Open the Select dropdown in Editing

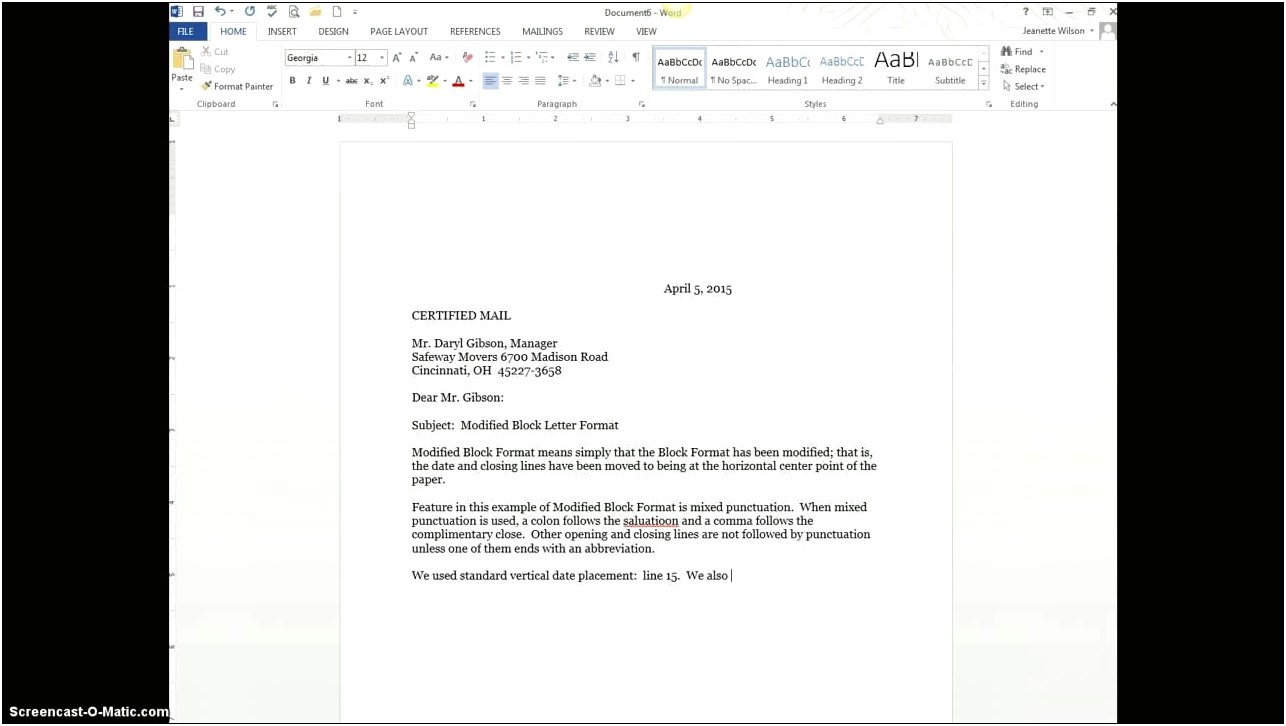tap(1023, 87)
